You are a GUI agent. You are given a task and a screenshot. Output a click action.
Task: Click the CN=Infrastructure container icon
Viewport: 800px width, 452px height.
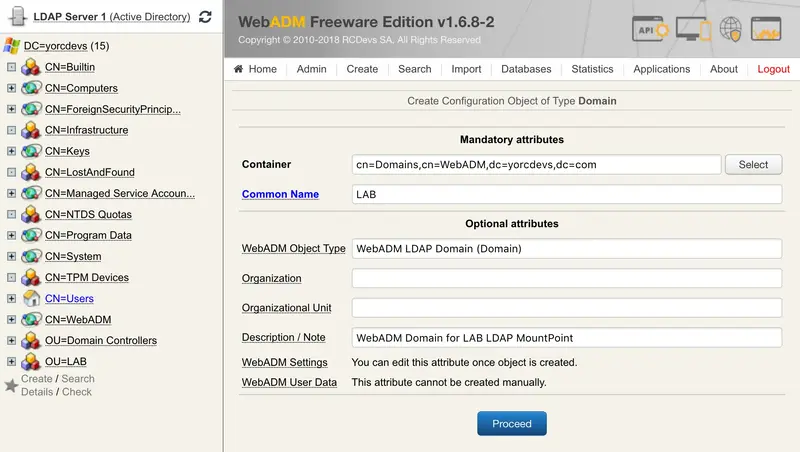click(31, 130)
